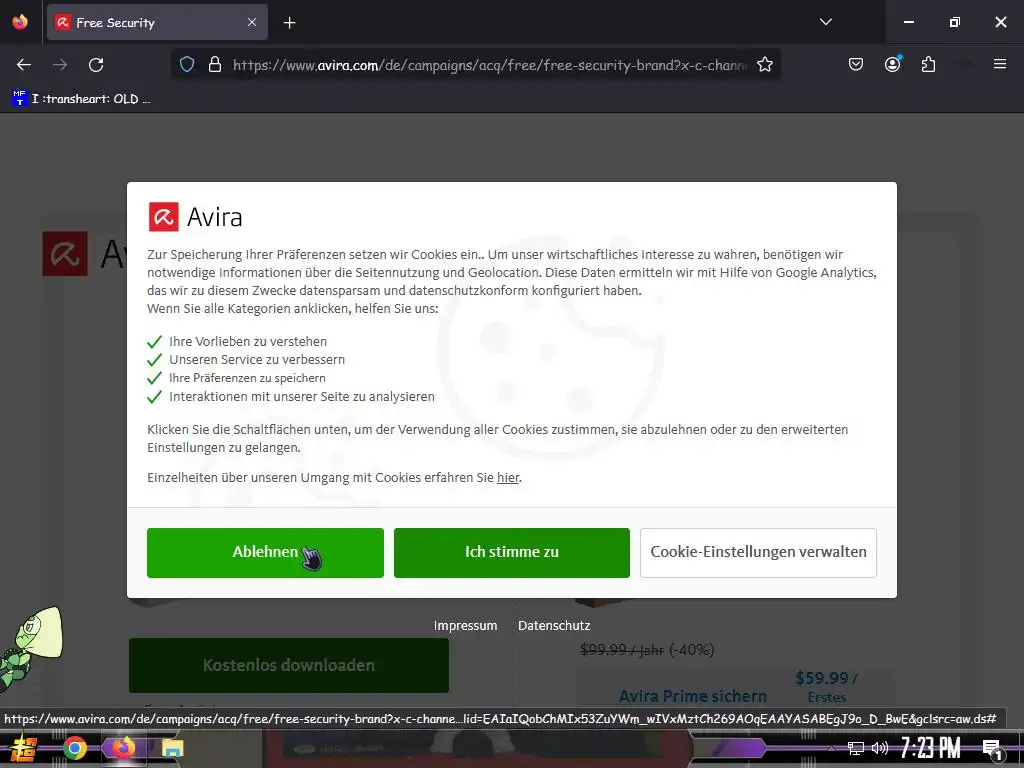Image resolution: width=1024 pixels, height=768 pixels.
Task: Click the padlock site info icon
Action: click(x=215, y=65)
